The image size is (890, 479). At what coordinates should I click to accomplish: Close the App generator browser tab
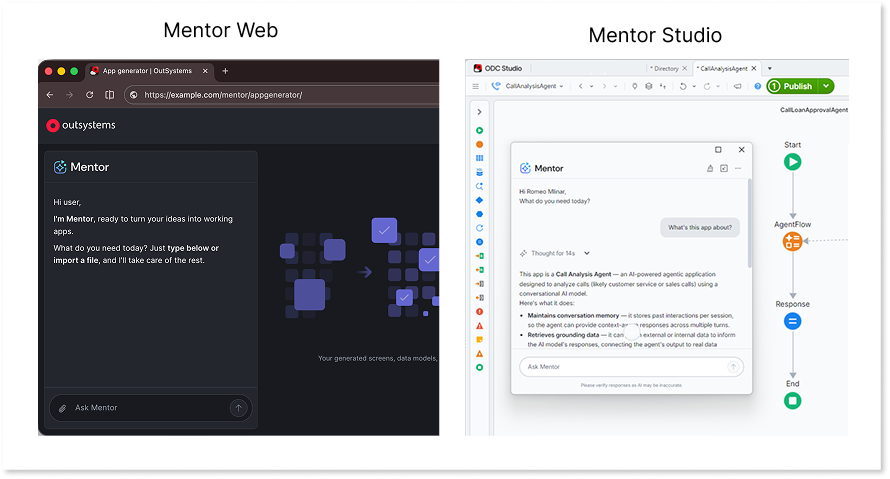205,71
